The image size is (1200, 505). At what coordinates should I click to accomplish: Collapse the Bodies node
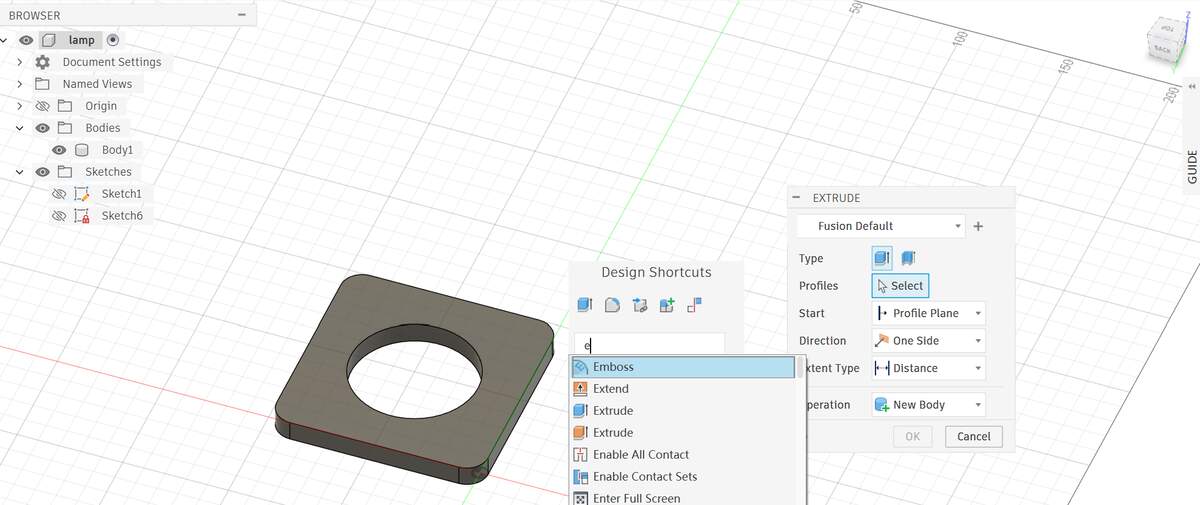point(19,128)
